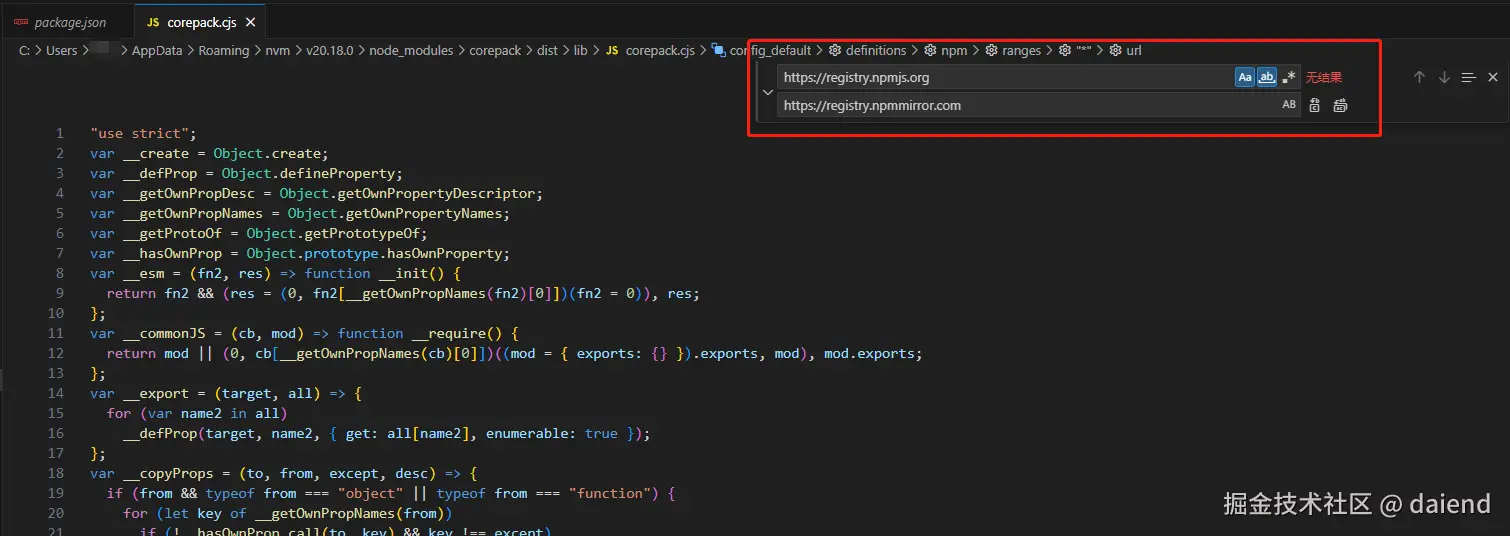Click "for (var name2 in all)" line
Screen dimensions: 1510x536
pyautogui.click(x=197, y=413)
